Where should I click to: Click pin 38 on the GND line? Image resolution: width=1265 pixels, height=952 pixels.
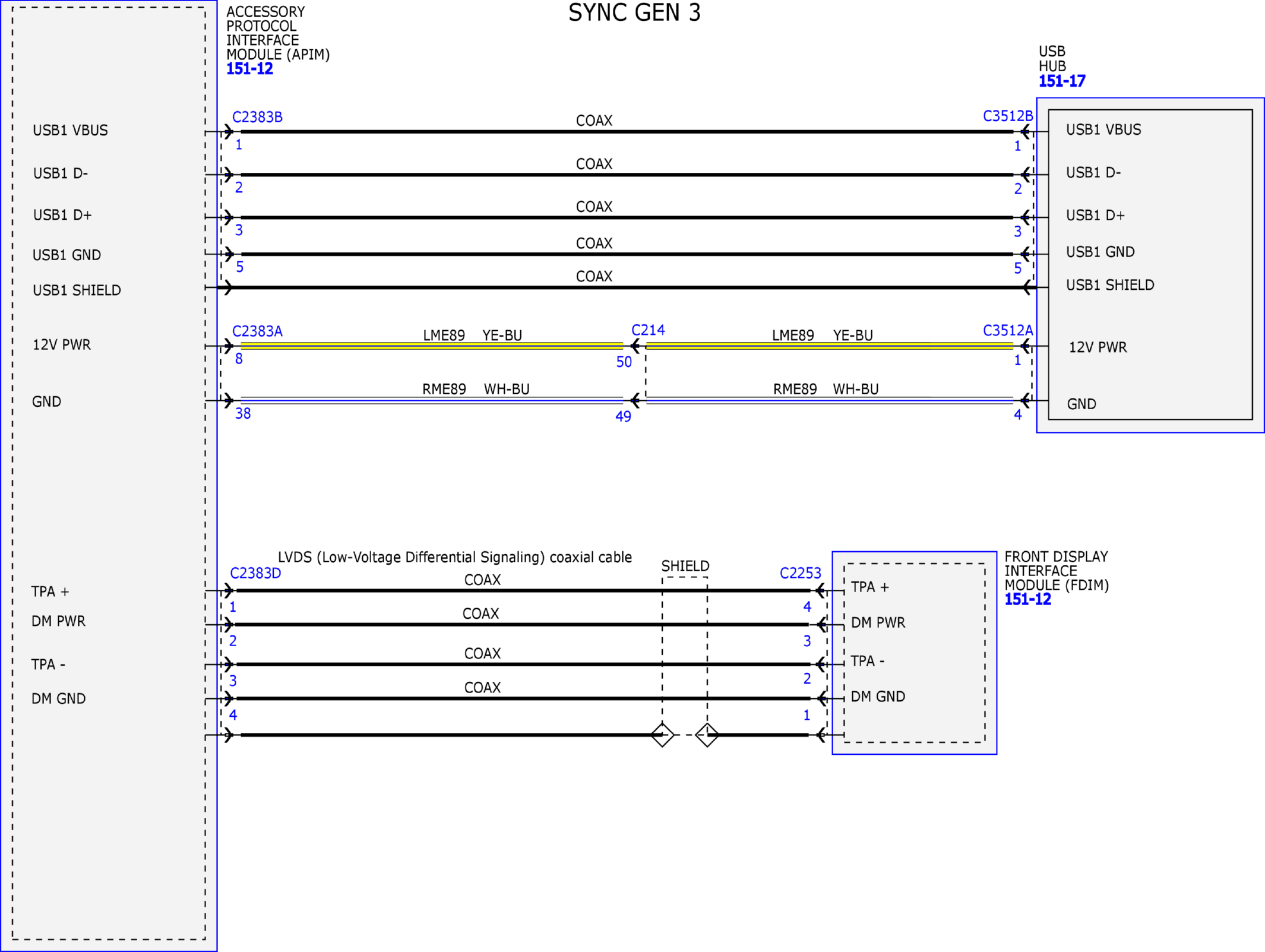[243, 413]
